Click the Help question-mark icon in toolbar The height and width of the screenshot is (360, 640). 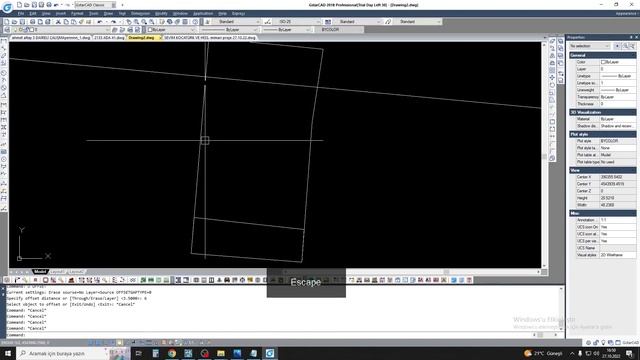[196, 22]
